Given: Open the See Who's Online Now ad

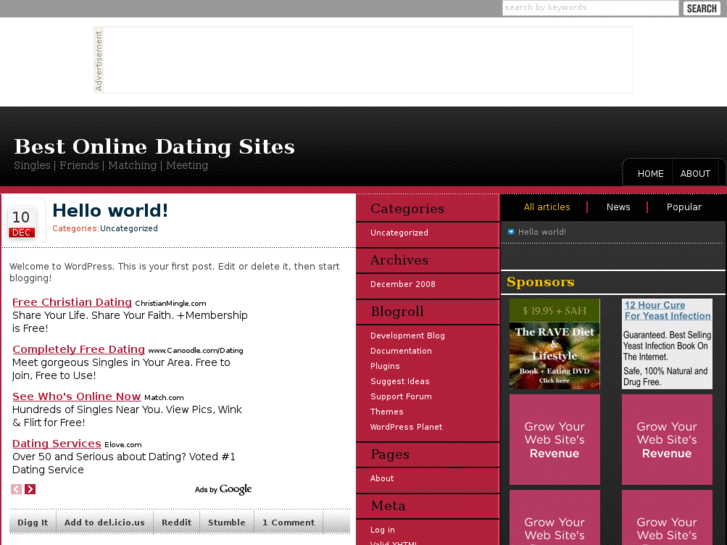Looking at the screenshot, I should coord(77,397).
